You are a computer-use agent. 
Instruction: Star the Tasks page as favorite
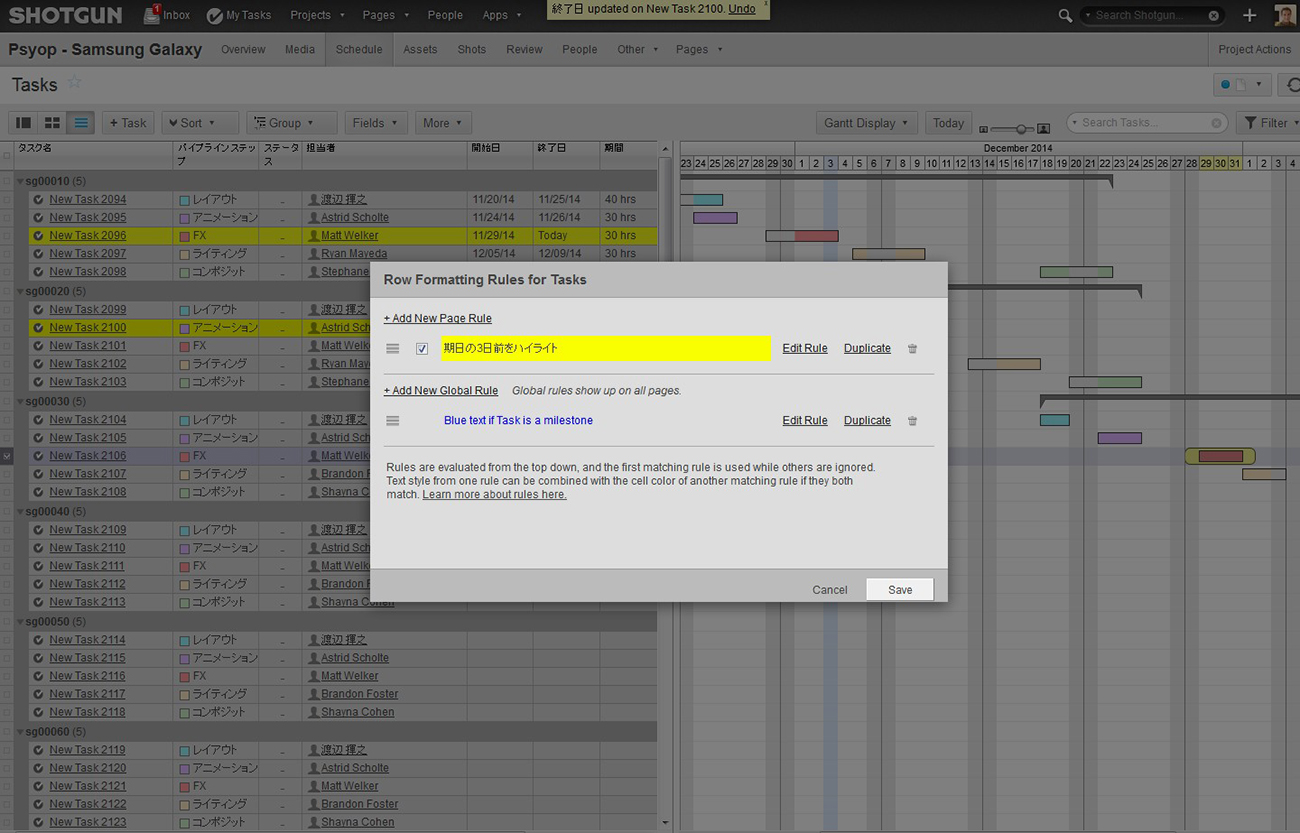click(74, 84)
